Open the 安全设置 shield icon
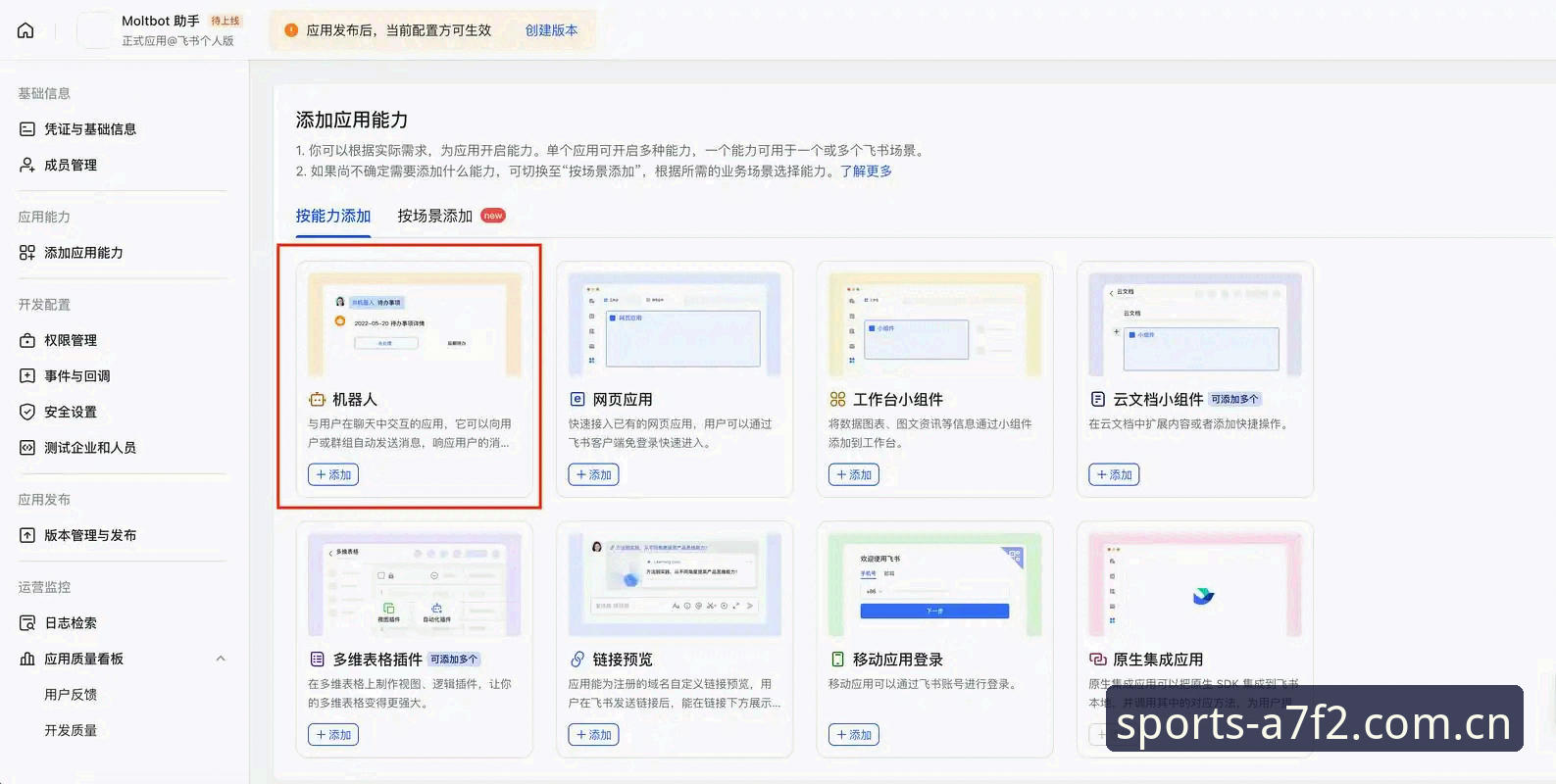The width and height of the screenshot is (1556, 784). (x=27, y=412)
